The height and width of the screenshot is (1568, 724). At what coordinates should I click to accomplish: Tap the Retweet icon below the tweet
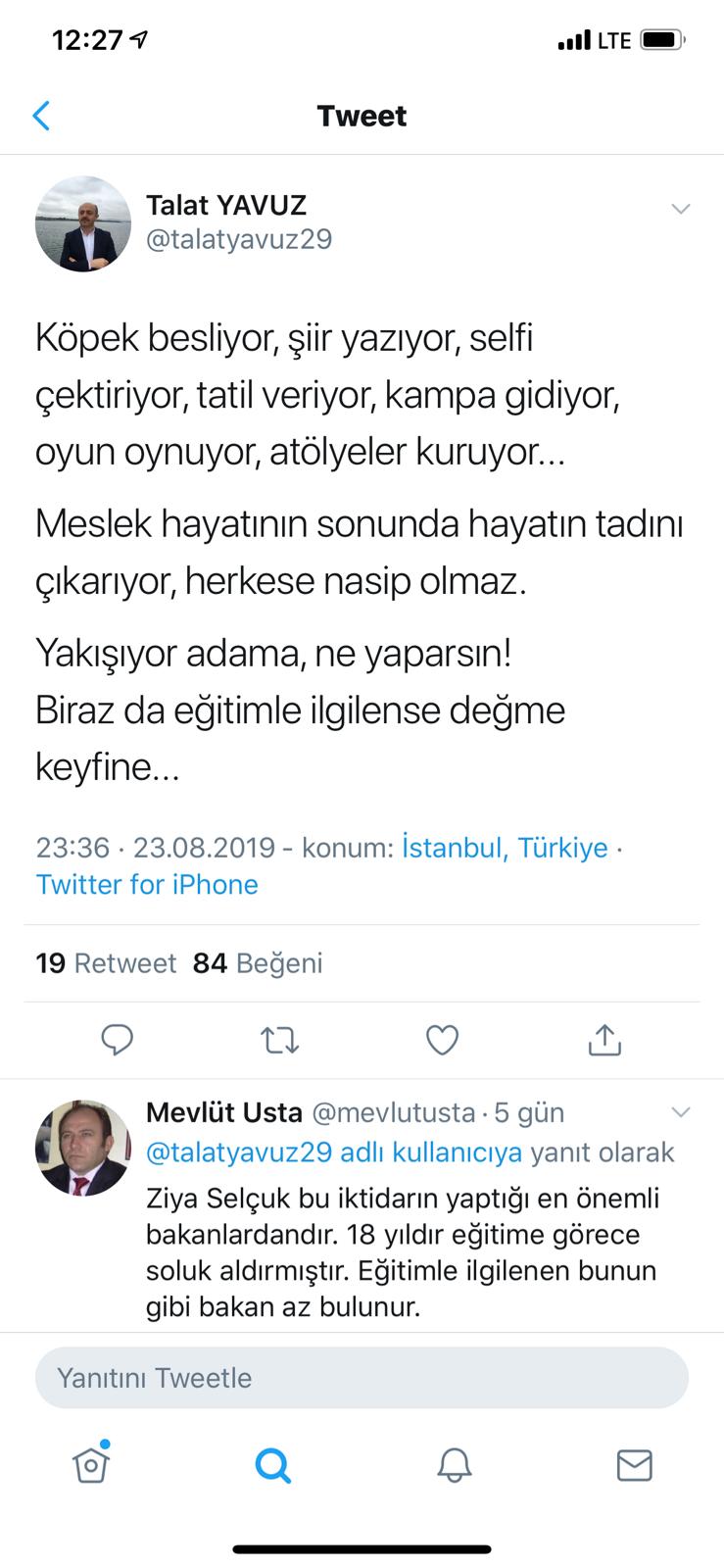[x=279, y=1040]
